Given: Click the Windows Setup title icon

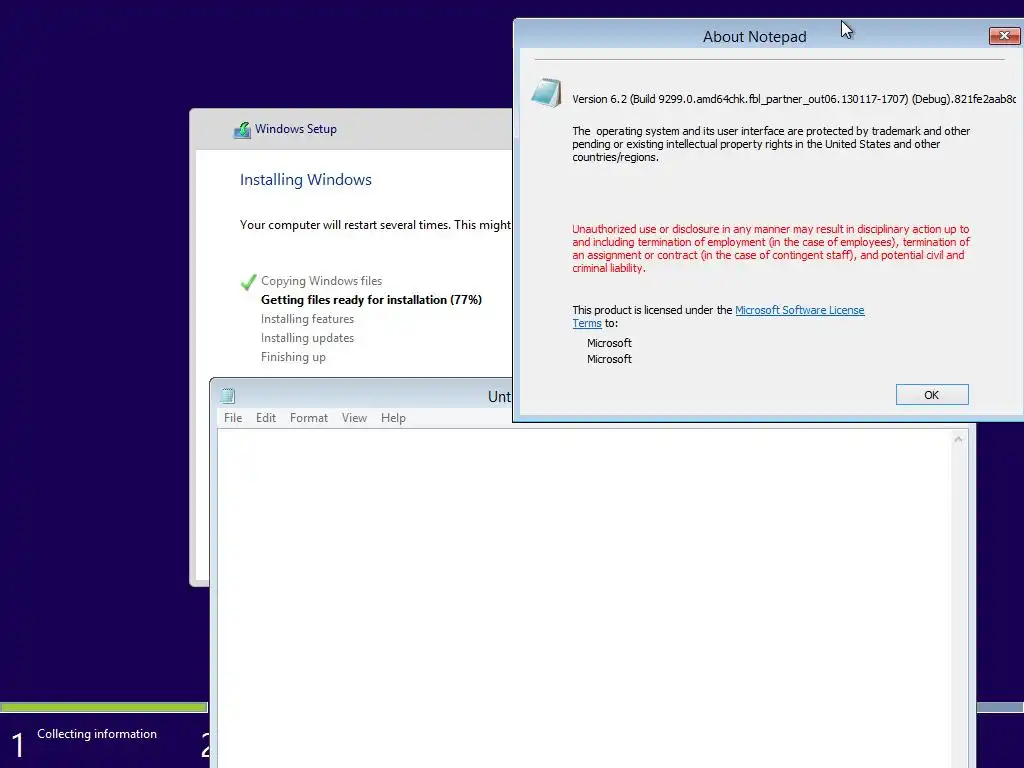Looking at the screenshot, I should [x=242, y=130].
